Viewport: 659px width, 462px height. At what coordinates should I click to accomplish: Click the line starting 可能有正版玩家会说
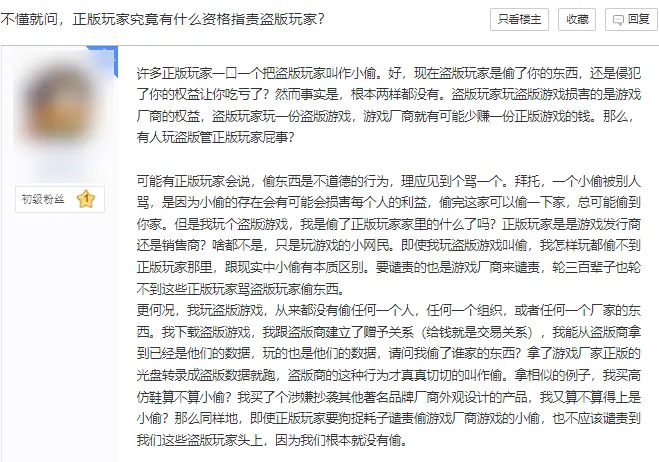tap(388, 181)
